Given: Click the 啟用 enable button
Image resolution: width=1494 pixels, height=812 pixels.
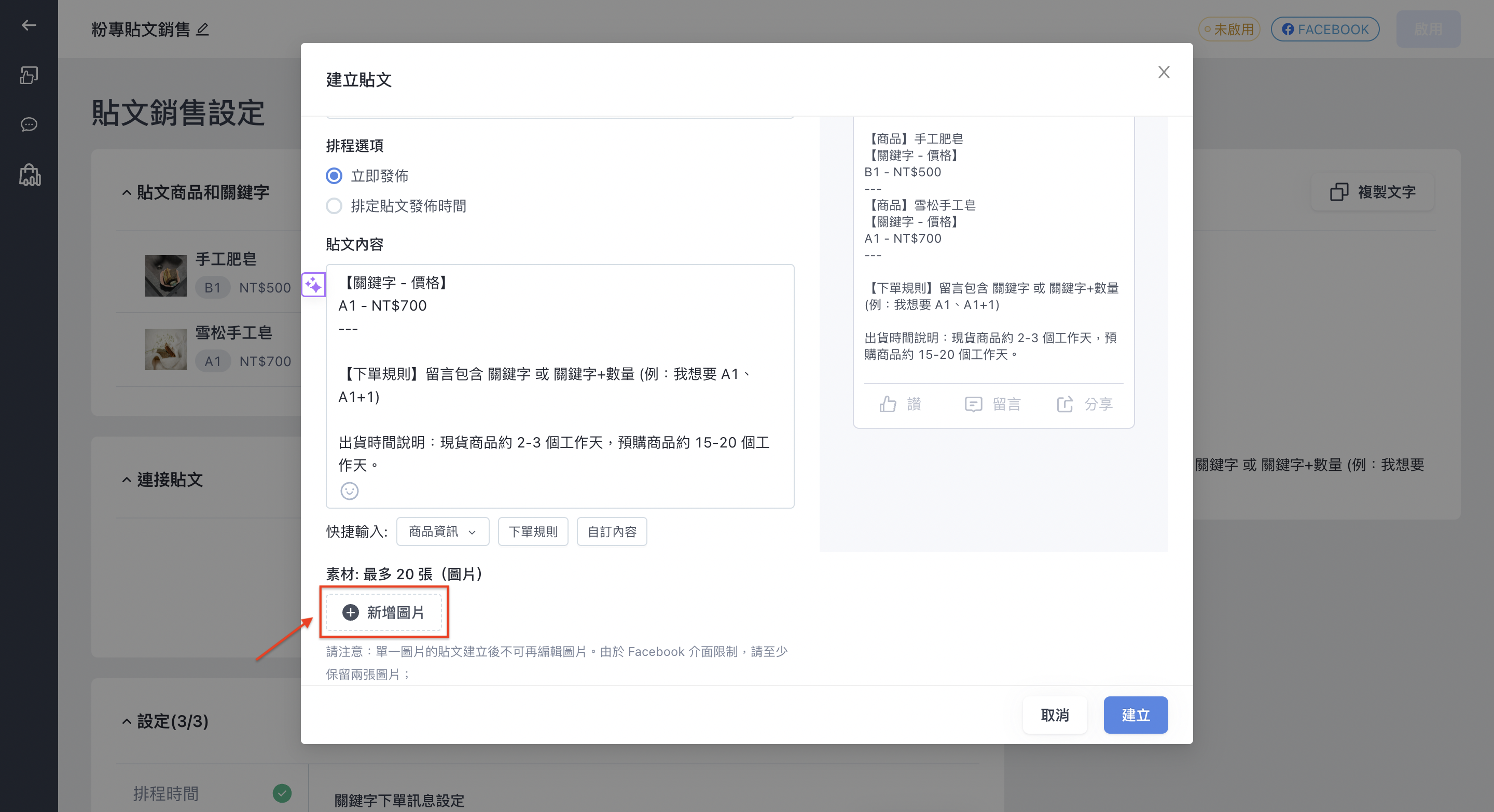Looking at the screenshot, I should pyautogui.click(x=1428, y=29).
